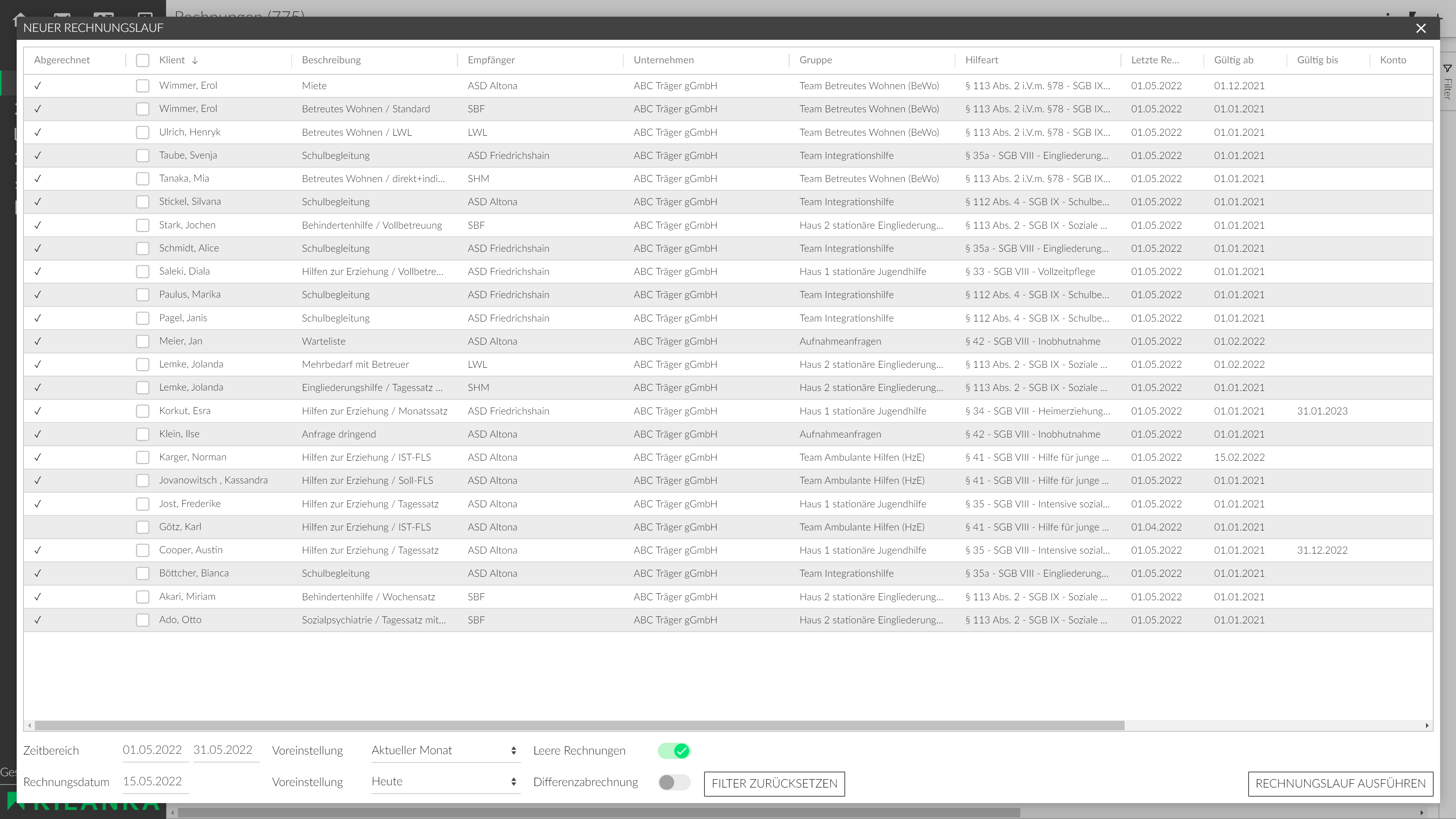Enable the Differenzabrechnung switch
Image resolution: width=1456 pixels, height=819 pixels.
click(674, 782)
